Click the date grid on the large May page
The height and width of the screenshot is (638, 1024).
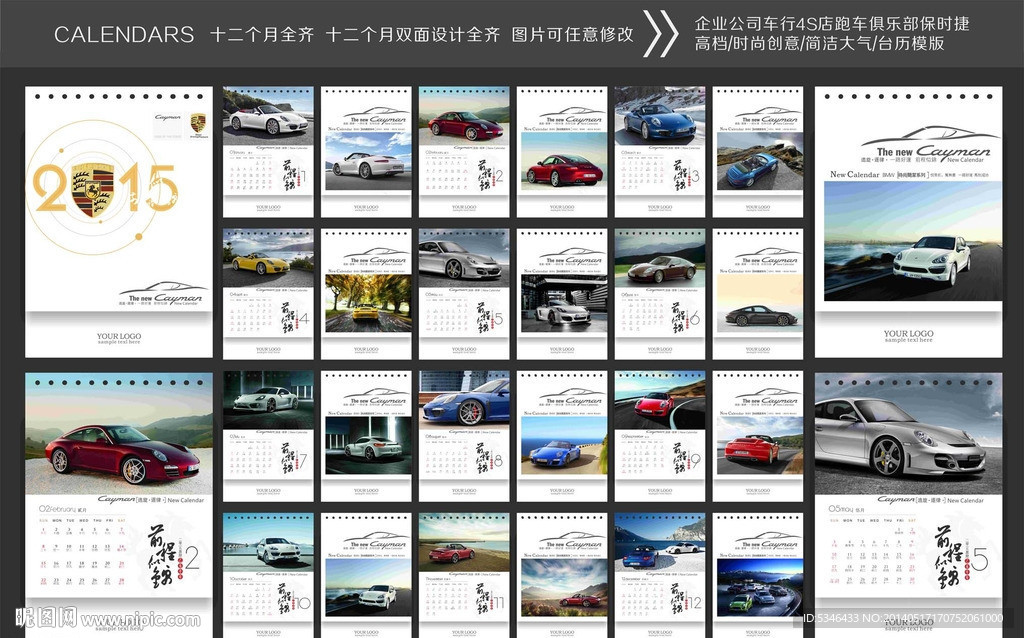(871, 551)
